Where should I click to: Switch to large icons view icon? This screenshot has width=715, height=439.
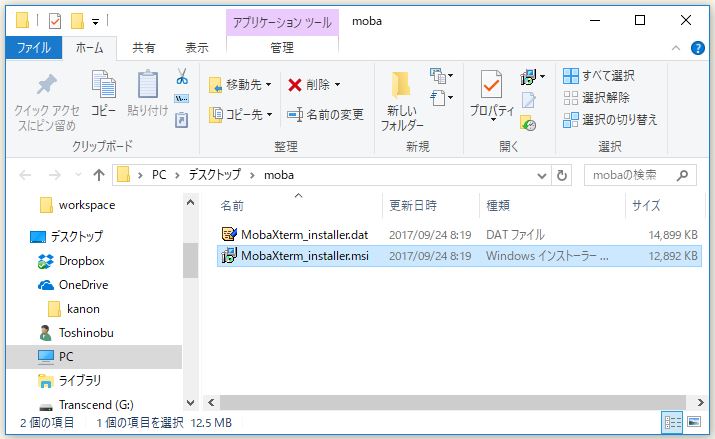[x=694, y=422]
